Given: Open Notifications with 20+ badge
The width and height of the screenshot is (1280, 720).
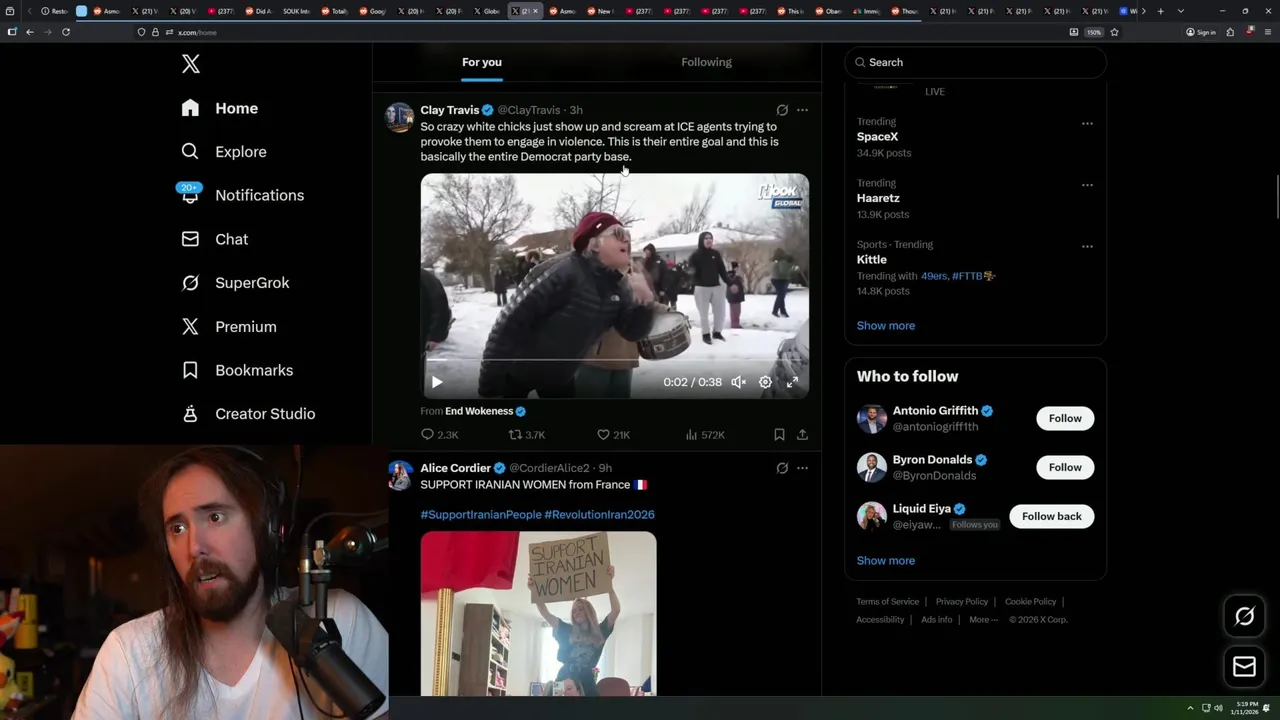Looking at the screenshot, I should (x=241, y=195).
